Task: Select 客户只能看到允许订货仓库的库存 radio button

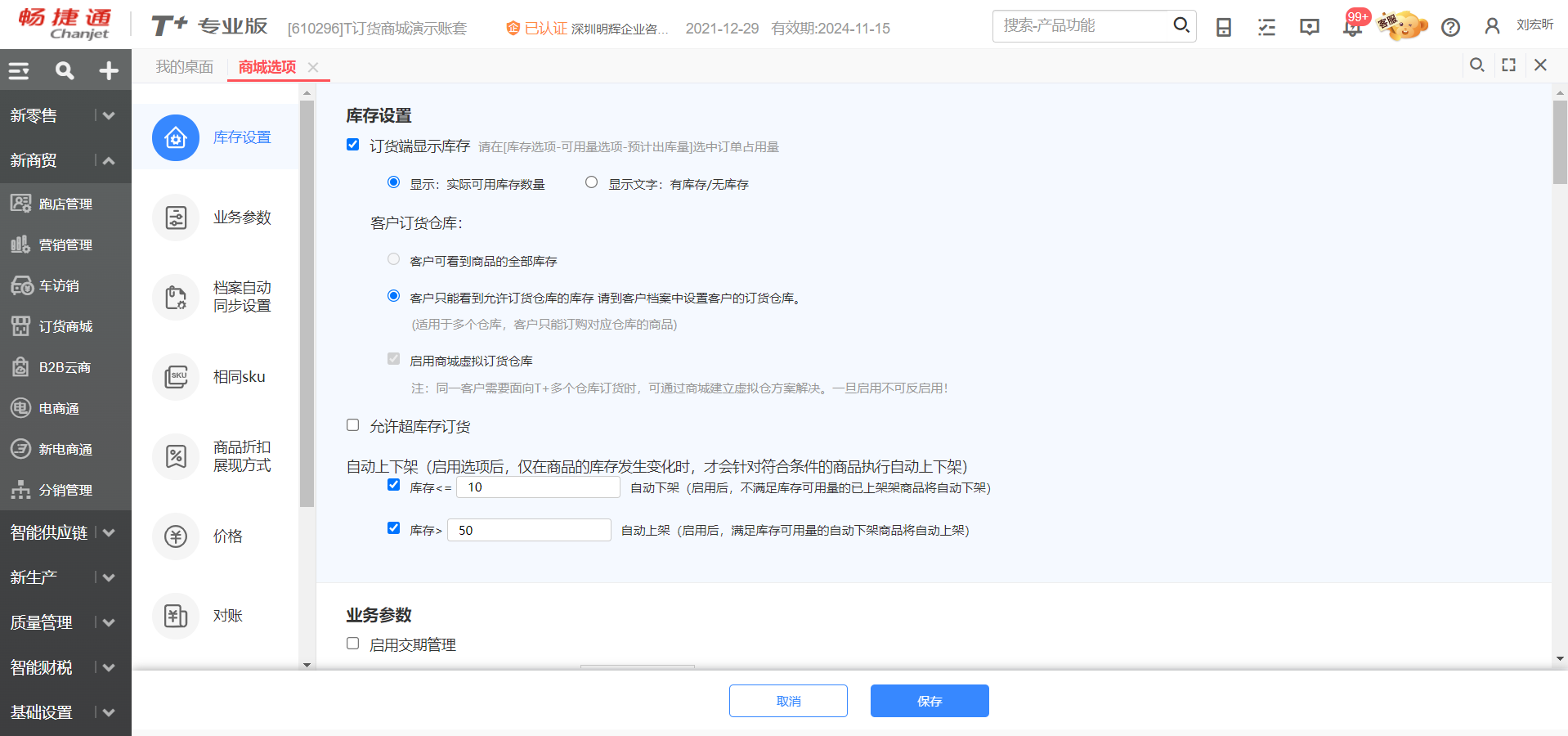Action: point(394,296)
